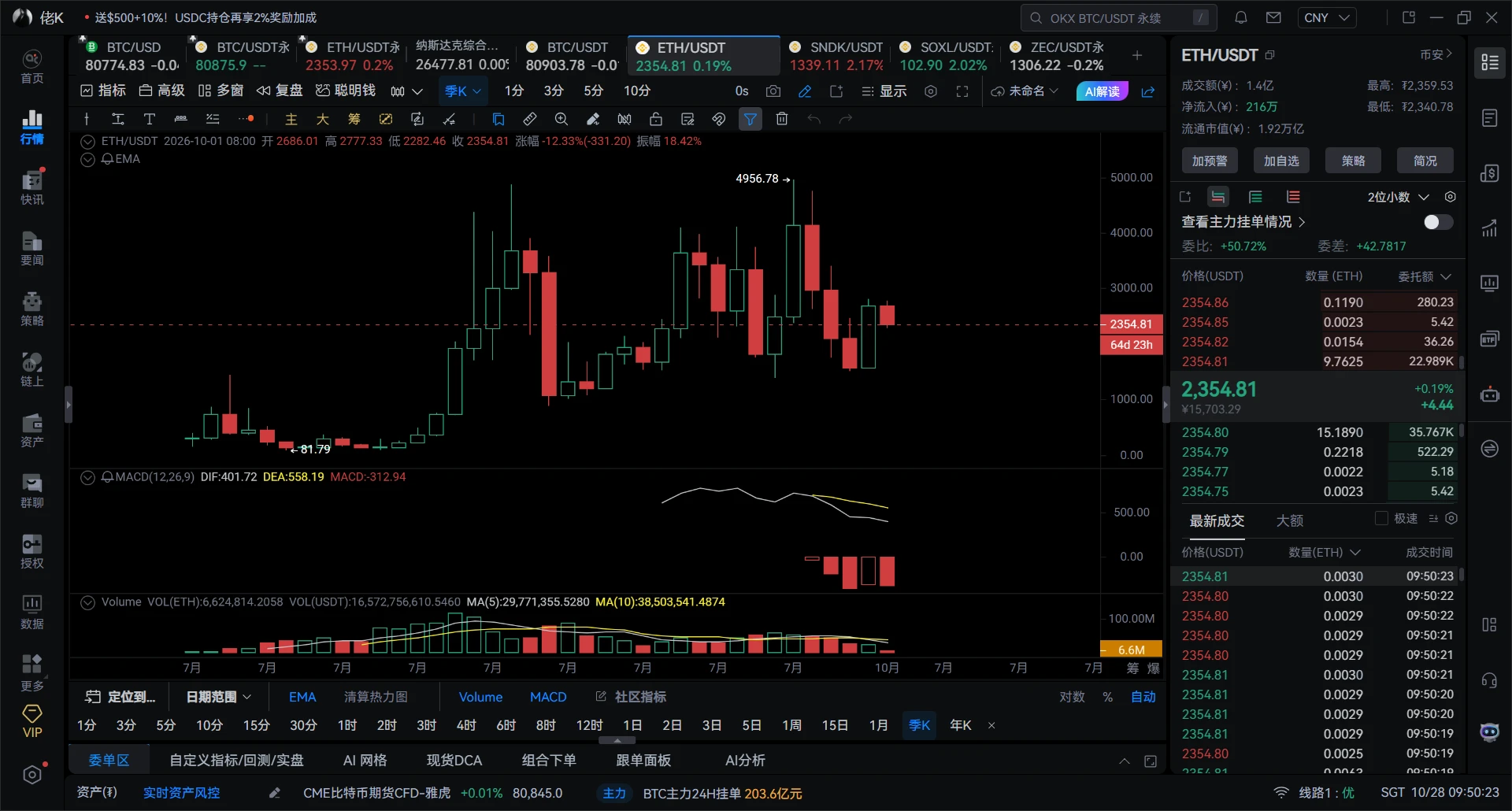The height and width of the screenshot is (811, 1512).
Task: Click the filter funnel drawing icon
Action: pyautogui.click(x=750, y=119)
